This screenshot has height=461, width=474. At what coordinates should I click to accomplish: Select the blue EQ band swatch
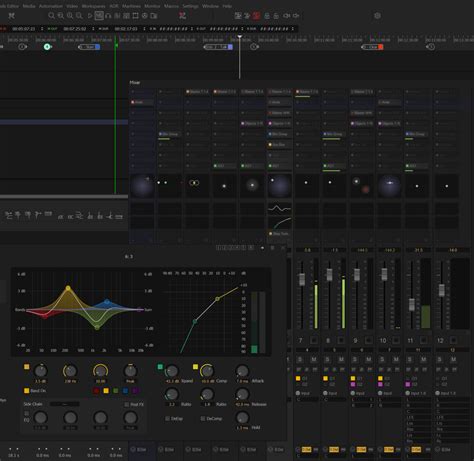coord(125,391)
